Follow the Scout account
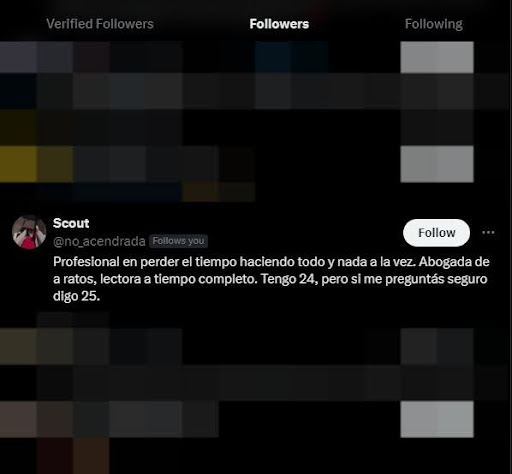 (x=436, y=233)
